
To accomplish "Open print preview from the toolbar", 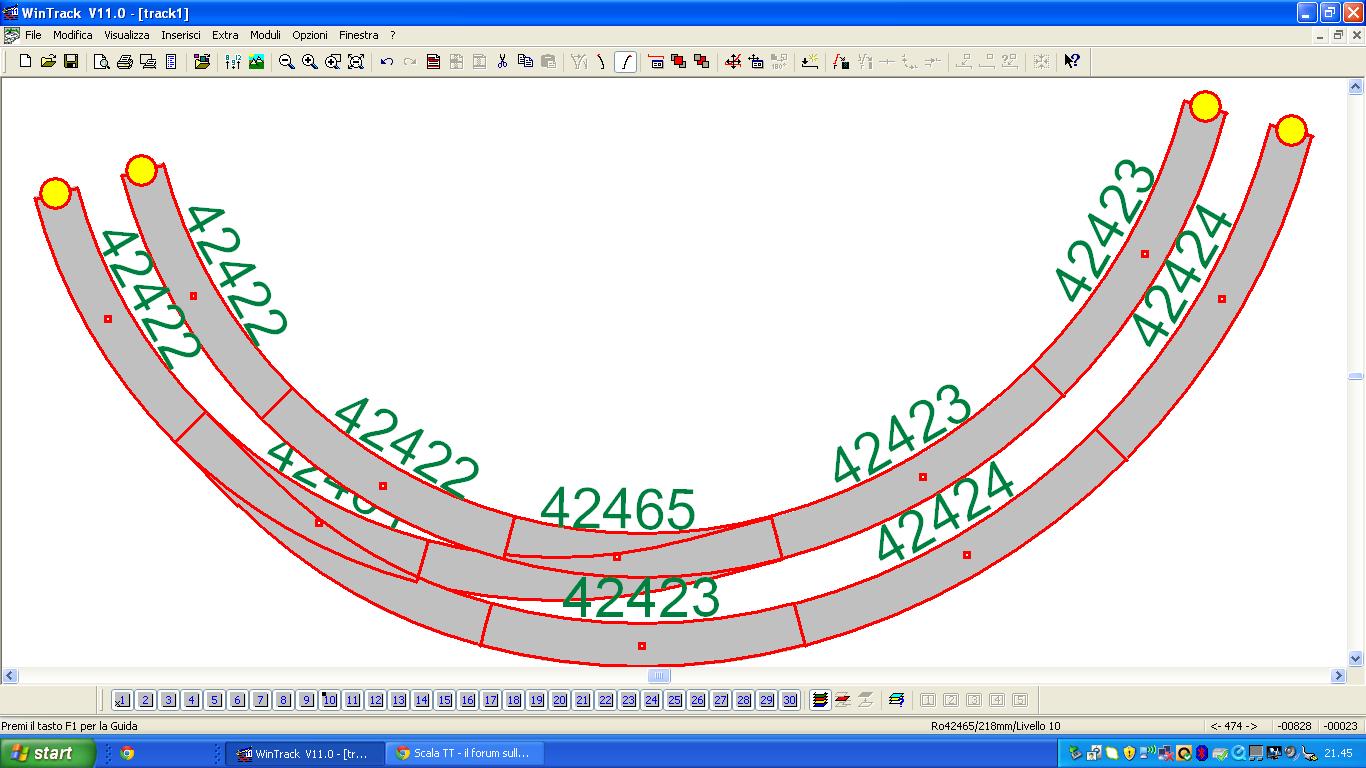I will click(101, 61).
